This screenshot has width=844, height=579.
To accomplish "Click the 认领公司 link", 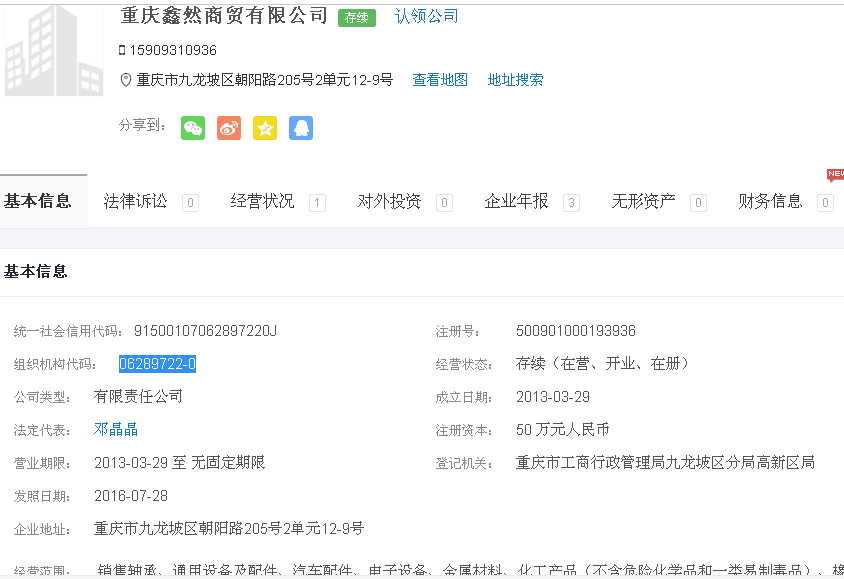I will pyautogui.click(x=427, y=16).
